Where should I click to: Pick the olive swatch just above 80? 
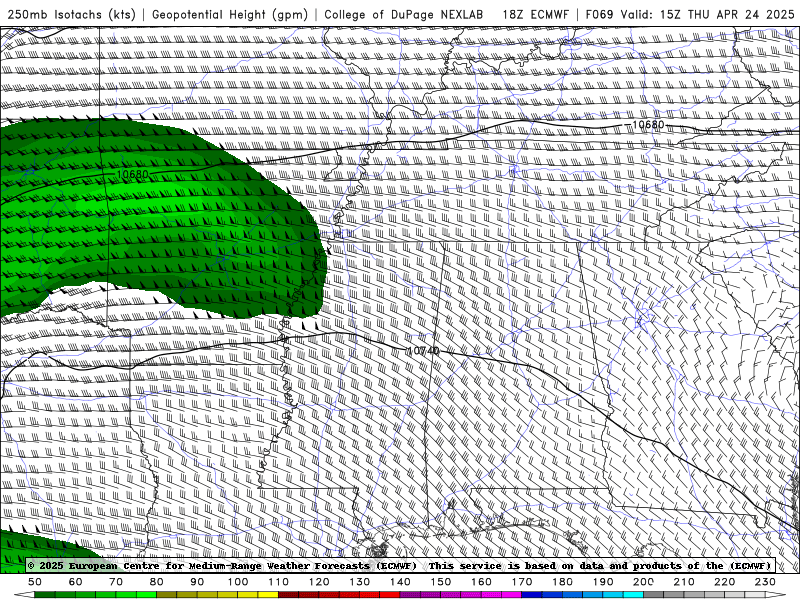pyautogui.click(x=167, y=595)
